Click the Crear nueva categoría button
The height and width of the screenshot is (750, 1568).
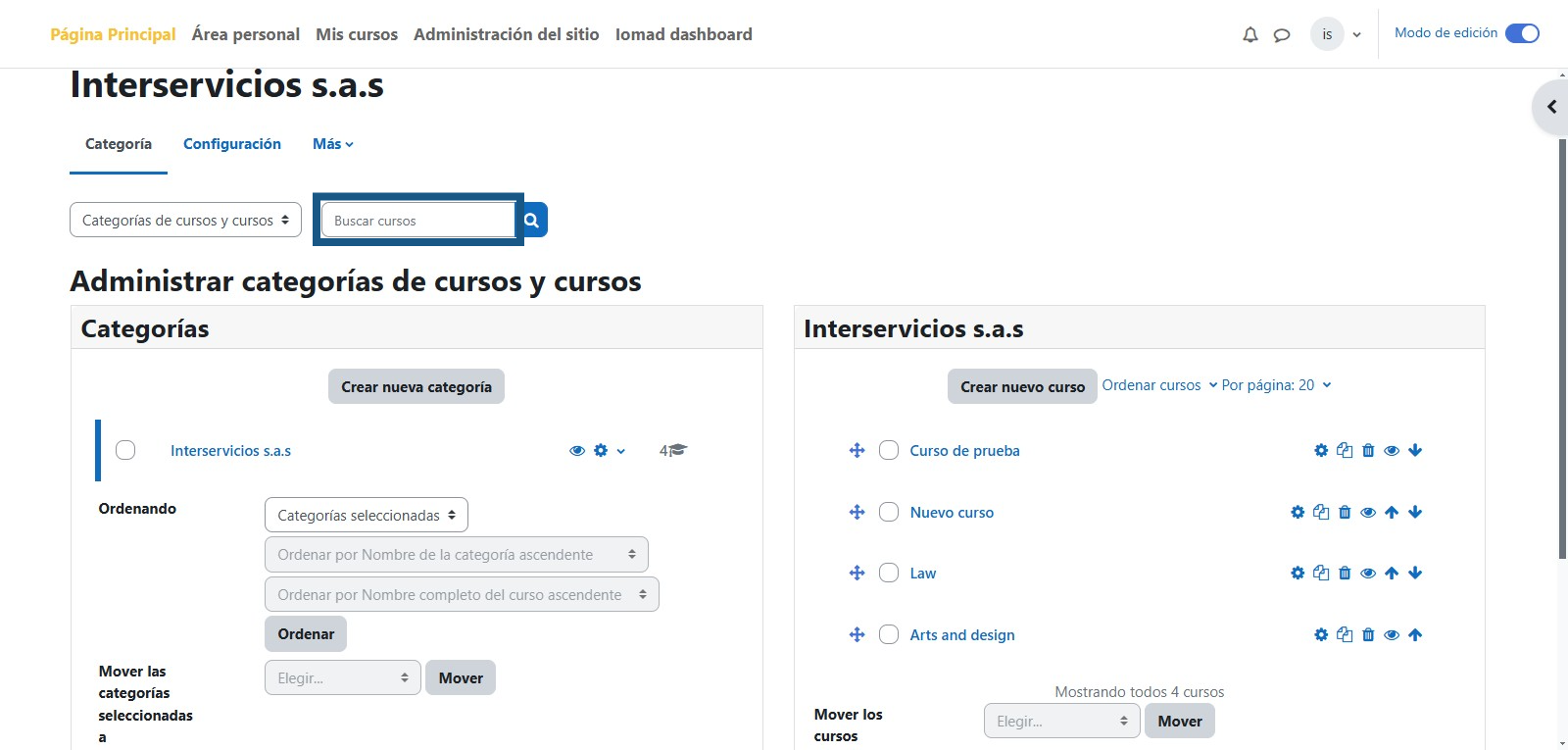click(416, 387)
